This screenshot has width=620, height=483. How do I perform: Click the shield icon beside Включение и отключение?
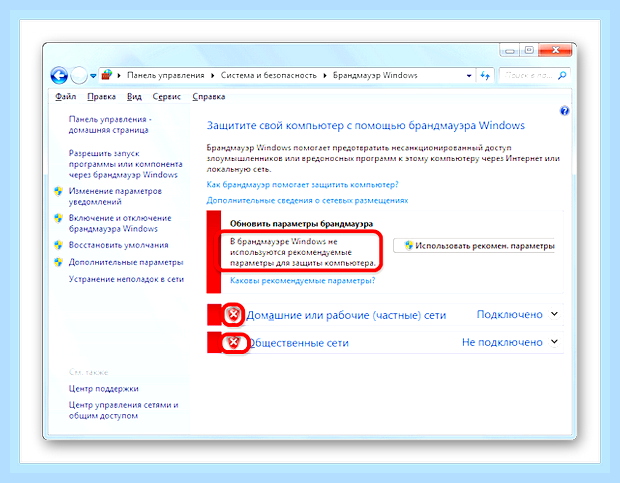tap(59, 218)
